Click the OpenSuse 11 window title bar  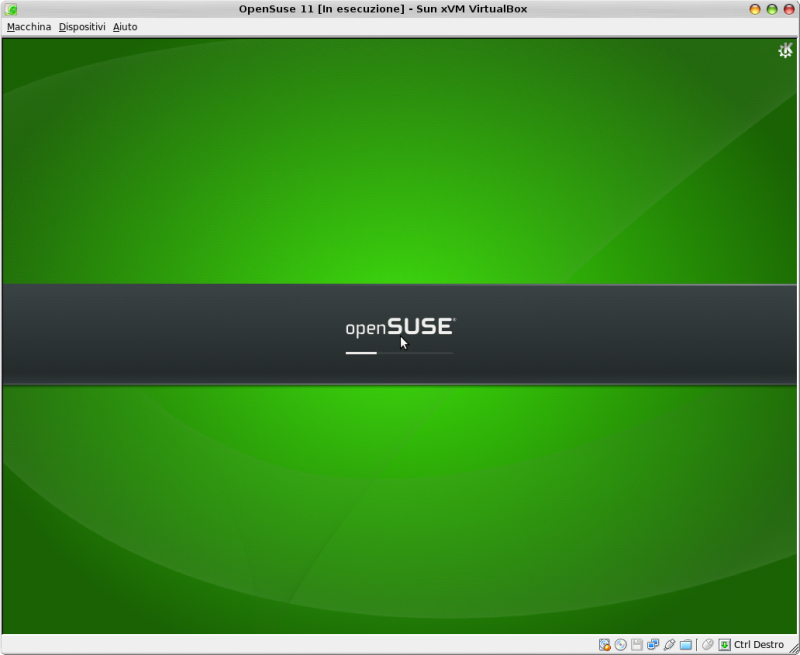click(400, 8)
